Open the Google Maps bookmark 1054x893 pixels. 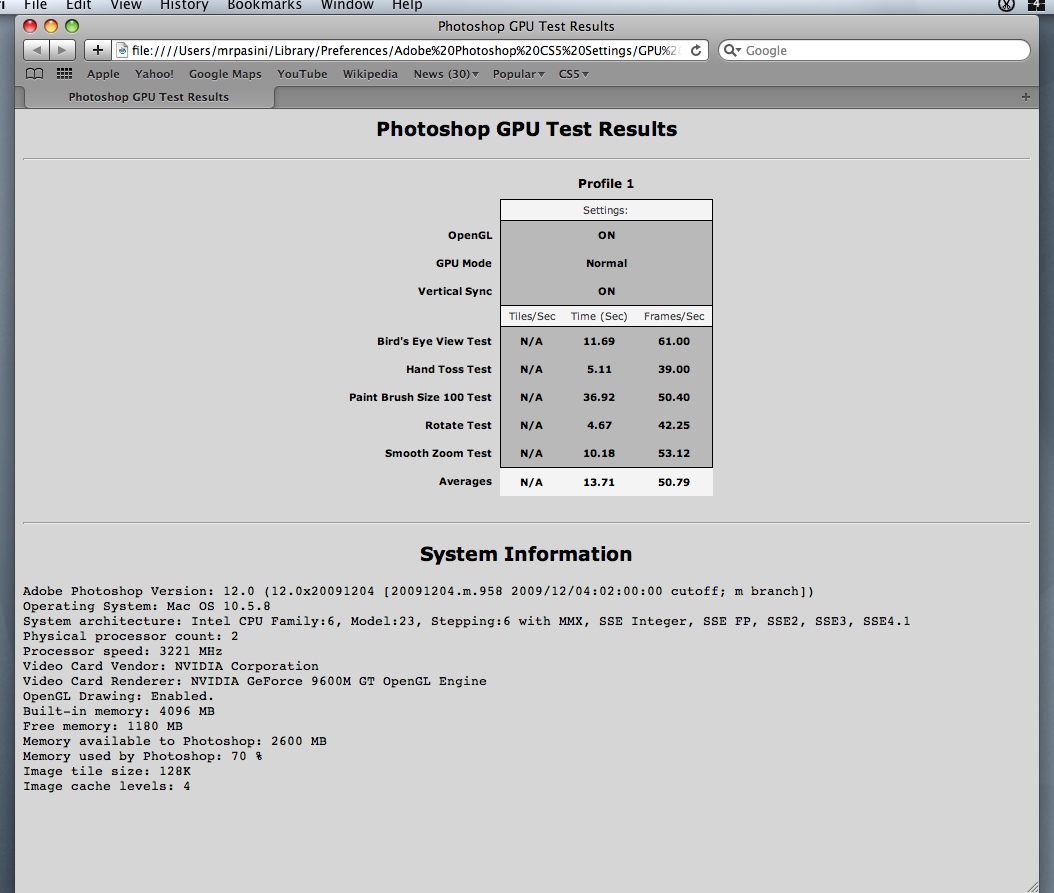pyautogui.click(x=225, y=74)
